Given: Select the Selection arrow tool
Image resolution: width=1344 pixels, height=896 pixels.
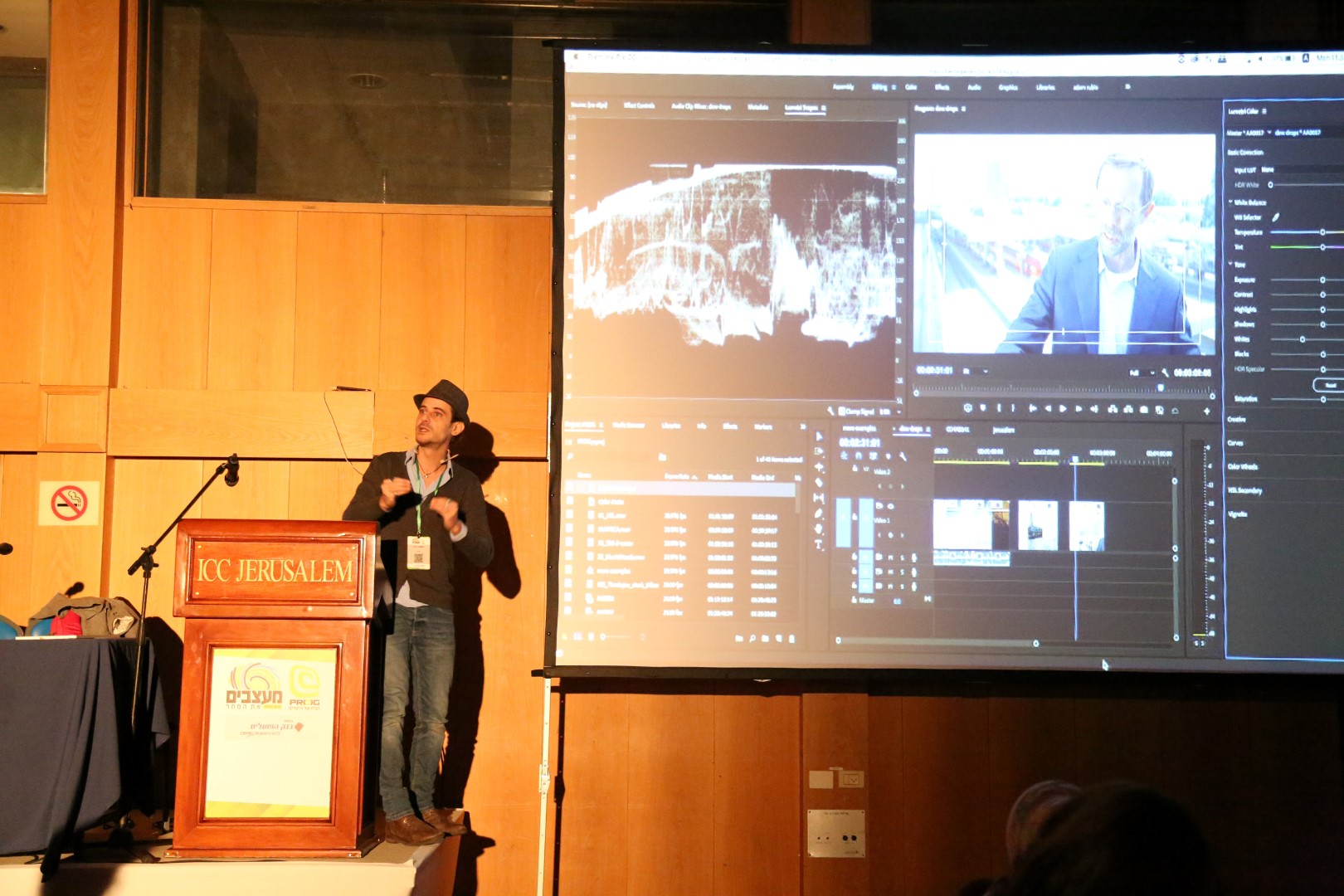Looking at the screenshot, I should coord(819,436).
